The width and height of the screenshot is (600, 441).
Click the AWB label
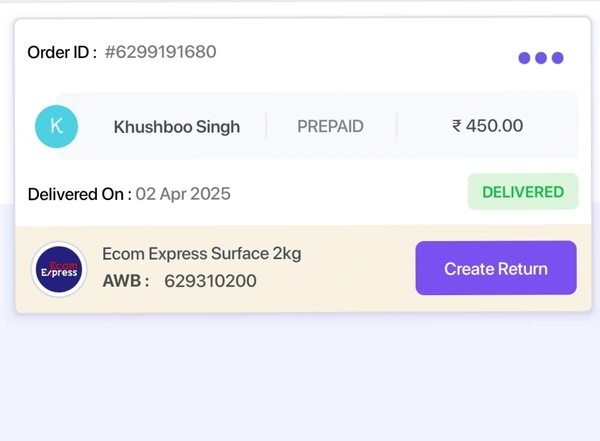[125, 281]
